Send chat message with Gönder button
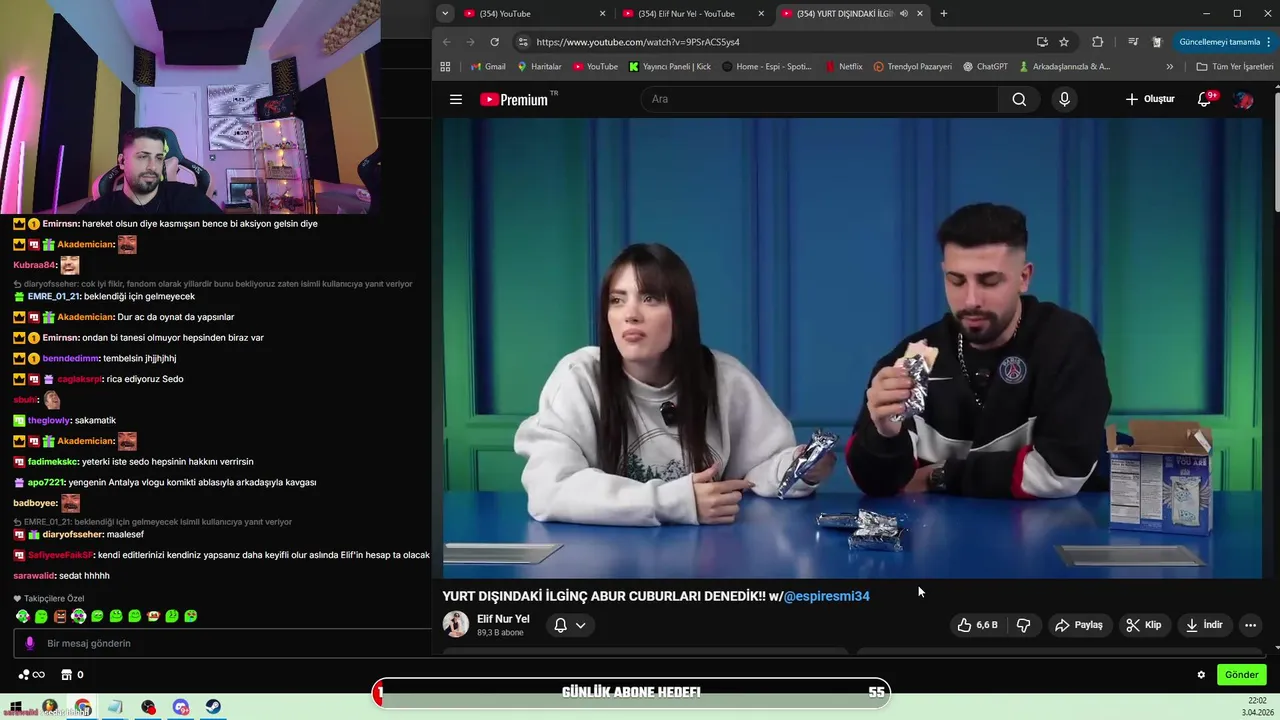1280x720 pixels. pos(1241,675)
